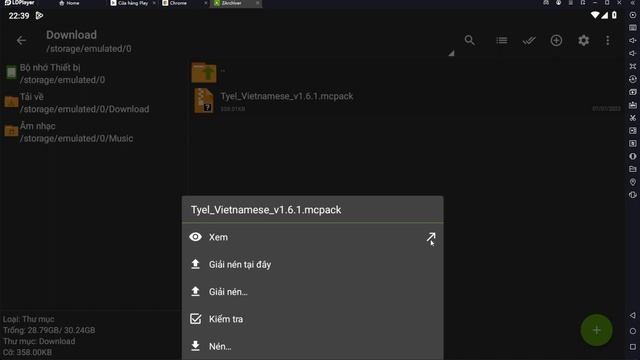The height and width of the screenshot is (360, 640).
Task: Open search with the magnifier icon
Action: click(x=470, y=40)
